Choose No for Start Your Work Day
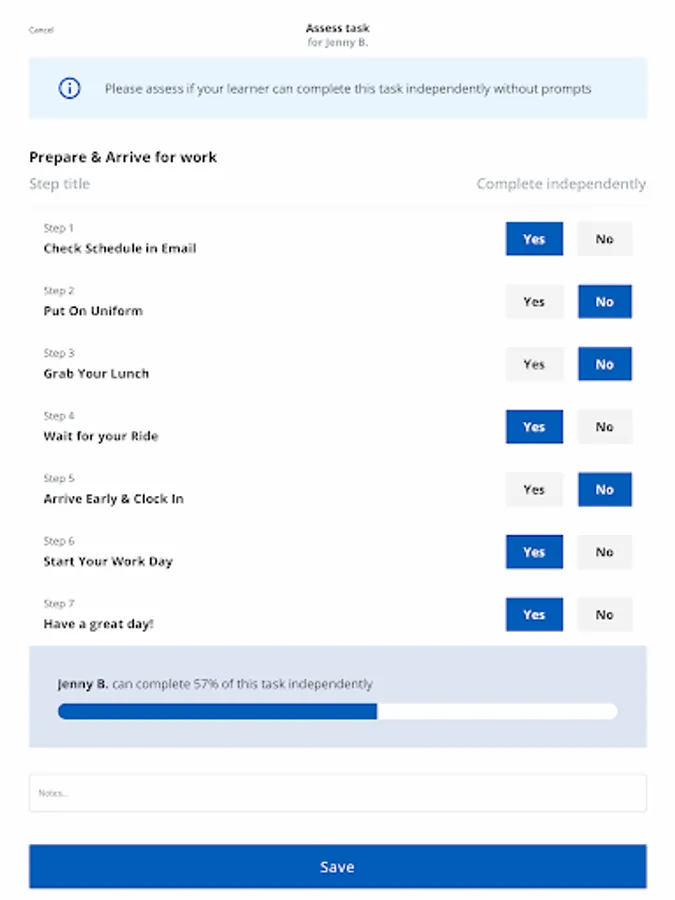The image size is (675, 900). tap(605, 552)
